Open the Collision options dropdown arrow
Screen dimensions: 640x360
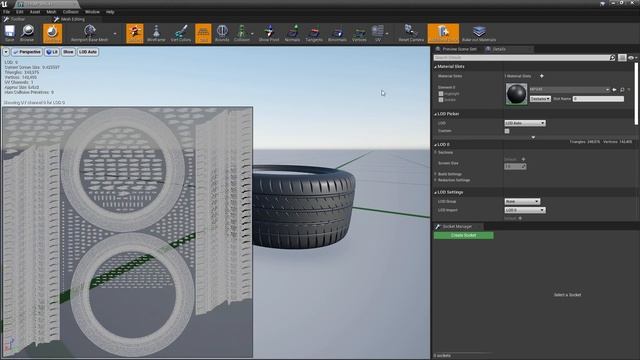tap(252, 33)
